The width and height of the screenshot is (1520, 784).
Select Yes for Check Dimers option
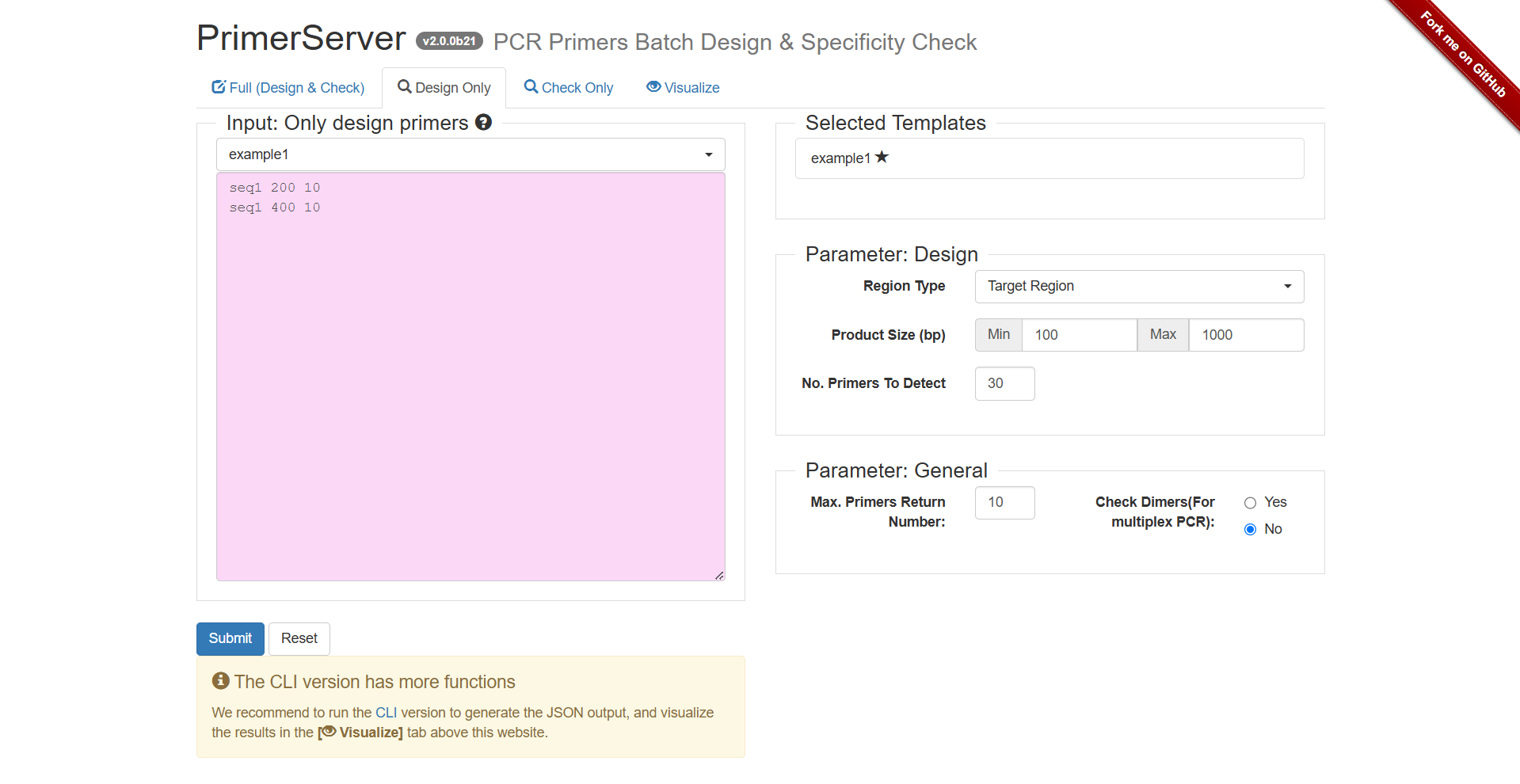tap(1250, 502)
